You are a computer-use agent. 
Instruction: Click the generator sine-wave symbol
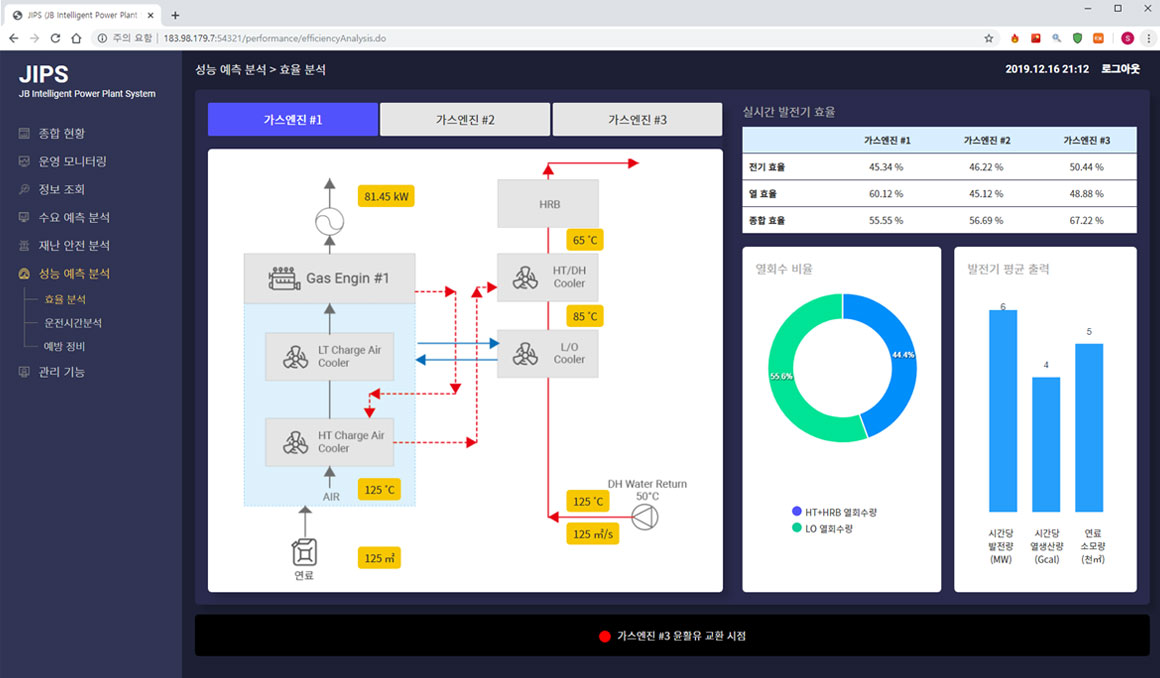(329, 221)
